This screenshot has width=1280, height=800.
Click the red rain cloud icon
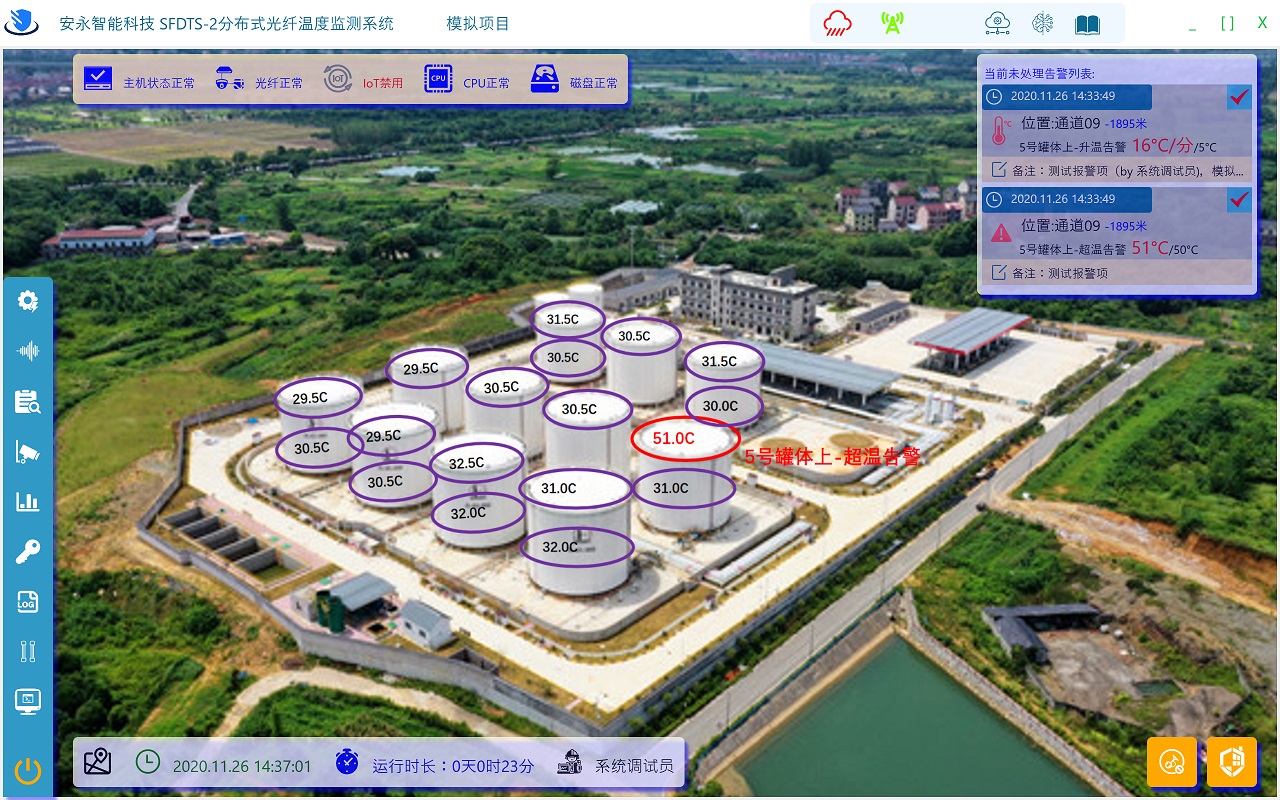click(838, 23)
